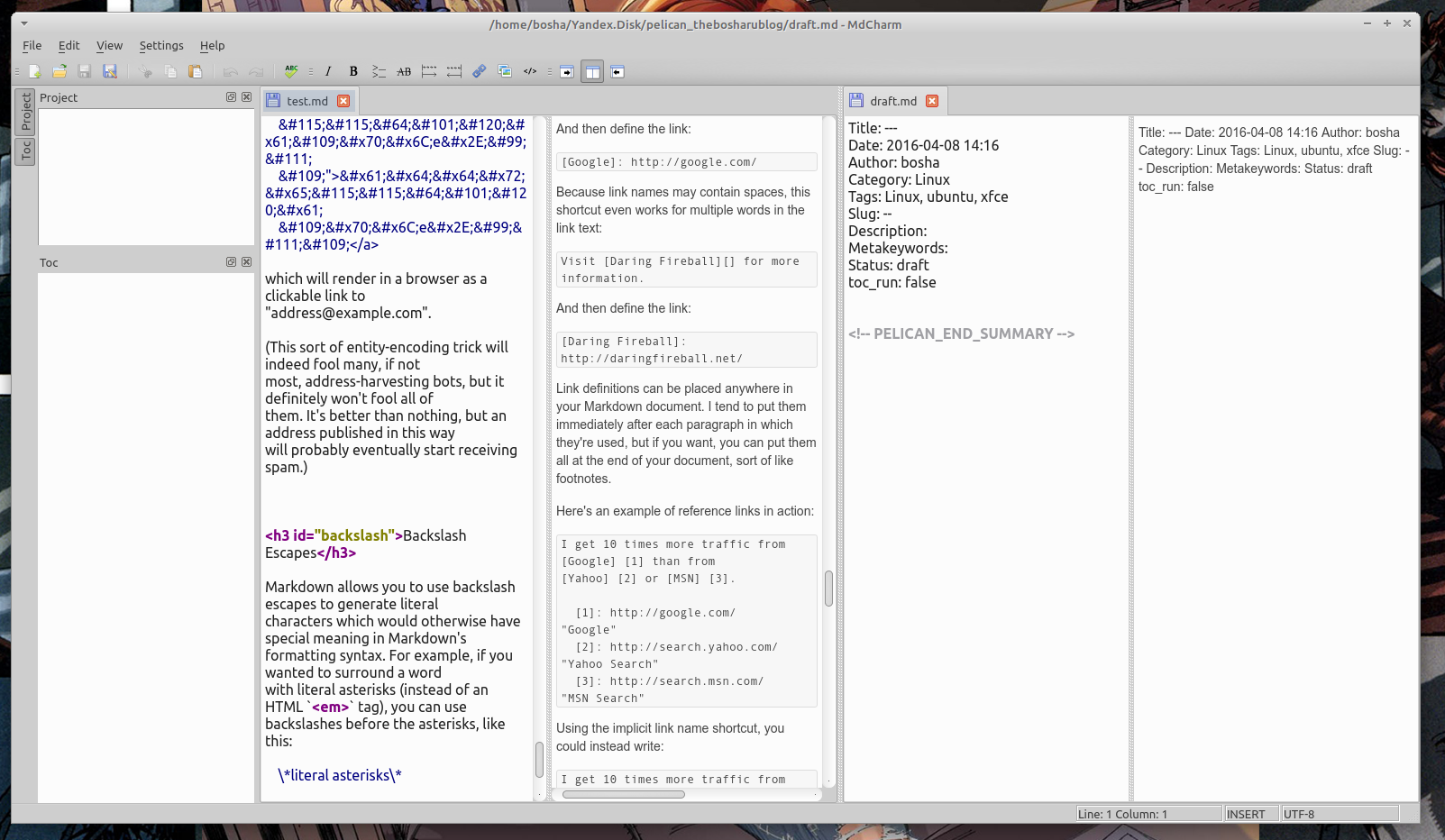Redo the last undone edit

[256, 71]
